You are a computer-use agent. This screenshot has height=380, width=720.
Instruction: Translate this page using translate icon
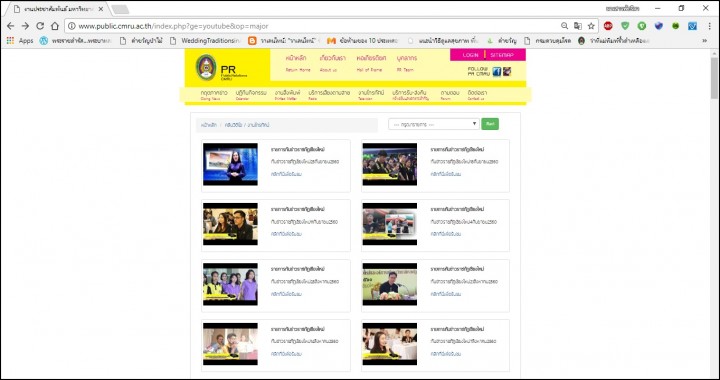point(578,26)
